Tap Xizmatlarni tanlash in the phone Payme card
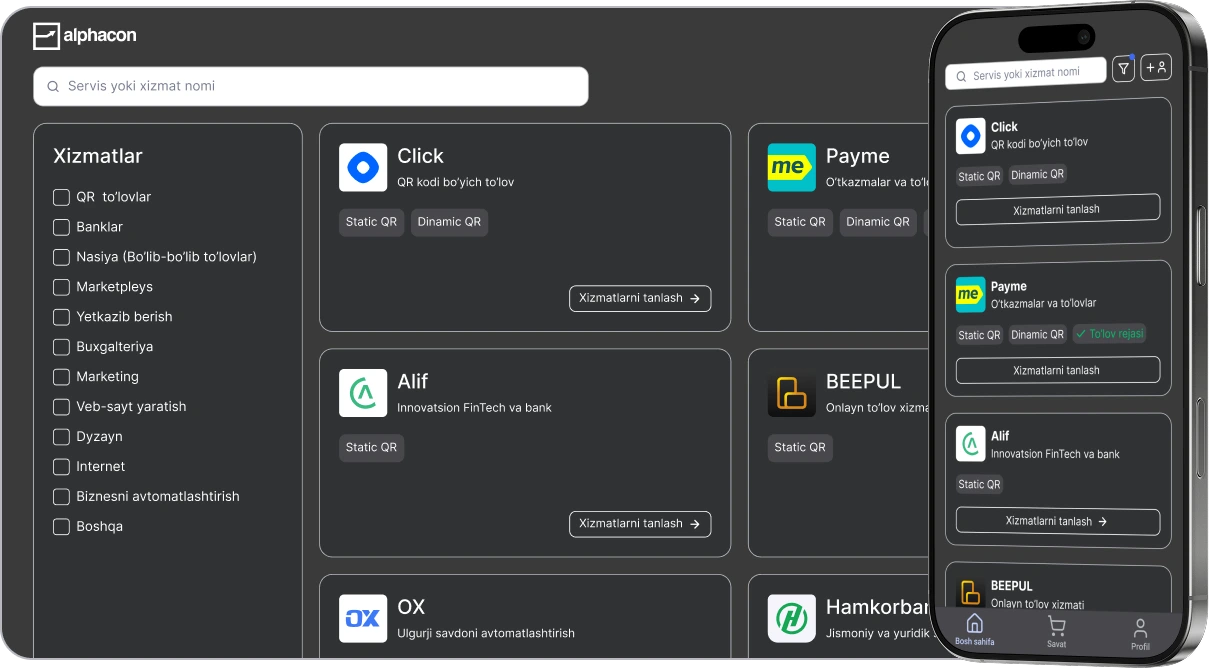The height and width of the screenshot is (668, 1209). click(1058, 370)
